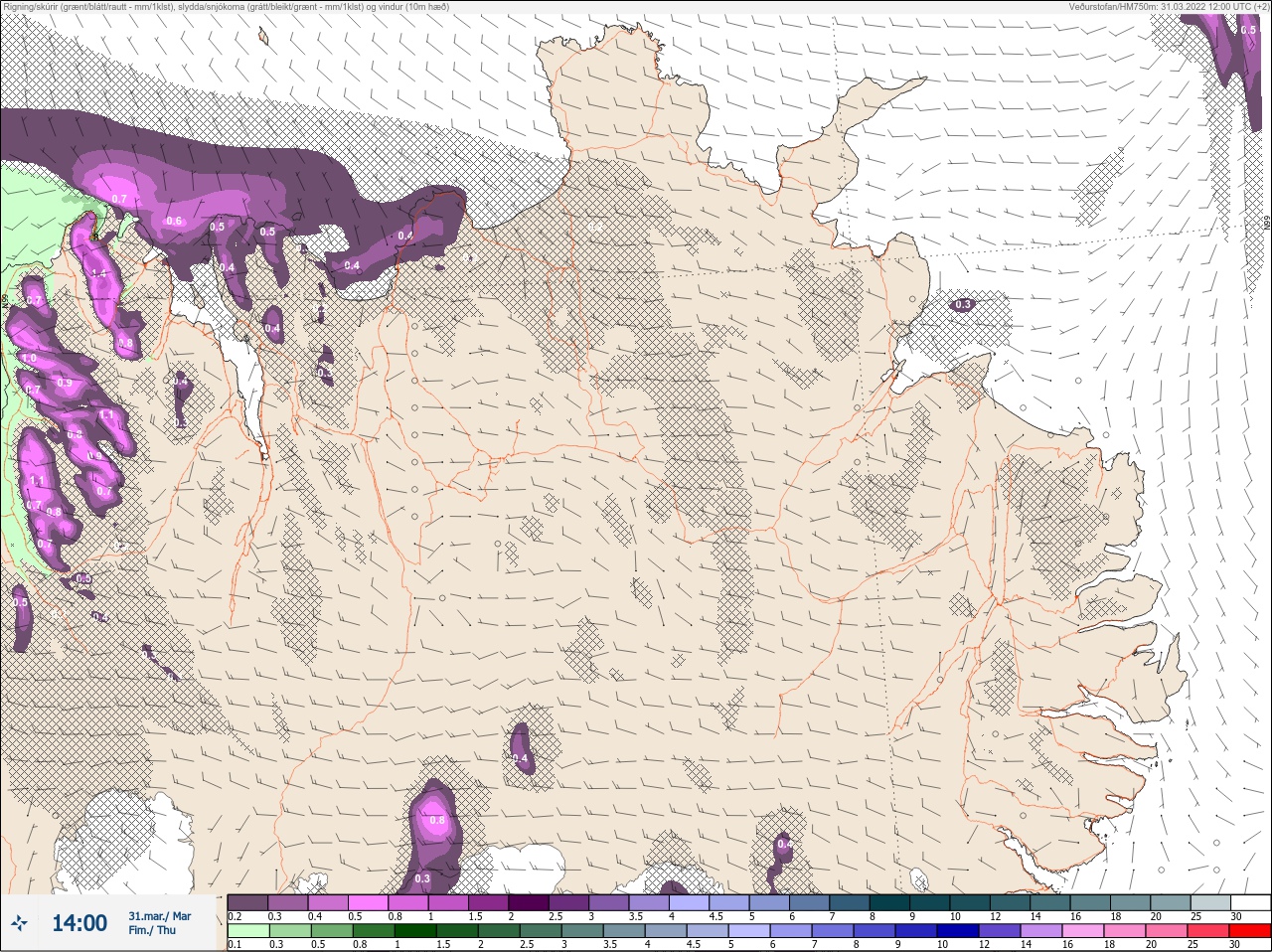The width and height of the screenshot is (1272, 952).
Task: Click the 0.3 label off the east coast
Action: 963,305
